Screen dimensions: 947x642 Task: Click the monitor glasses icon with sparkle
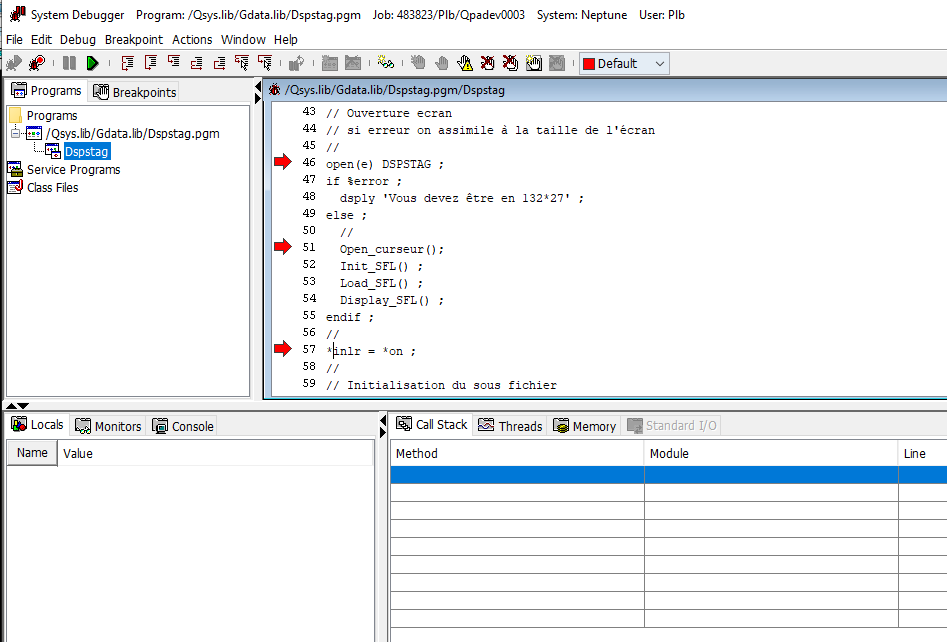coord(386,63)
